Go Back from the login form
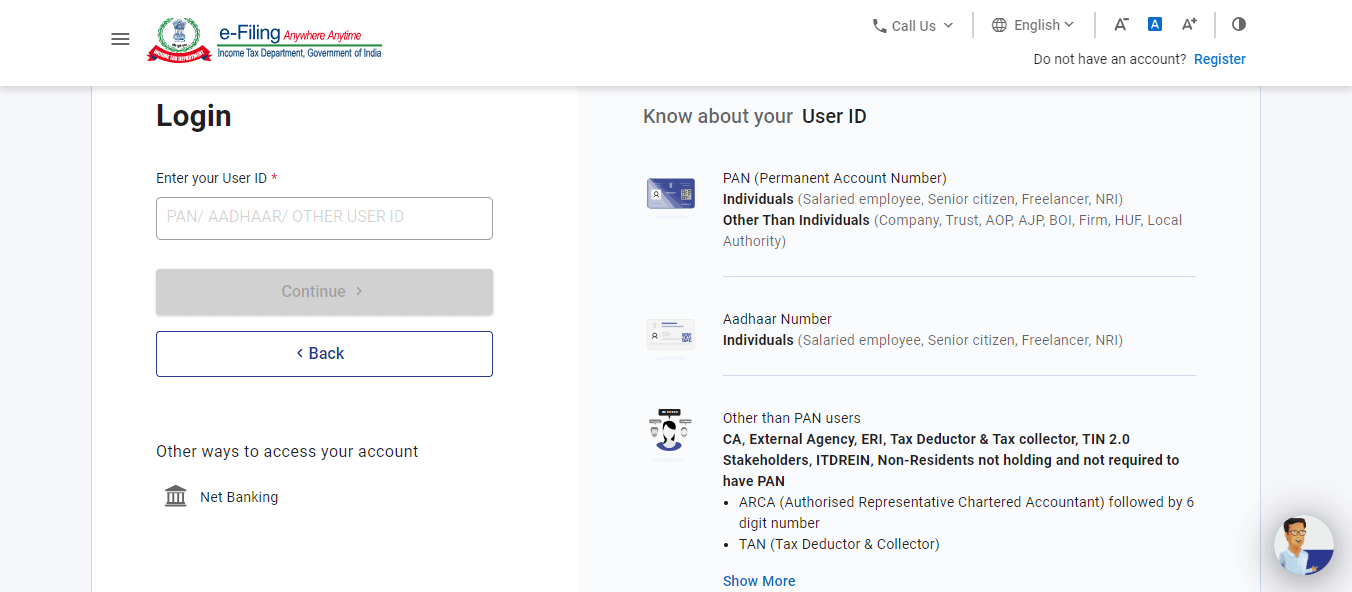The height and width of the screenshot is (592, 1352). (x=324, y=354)
